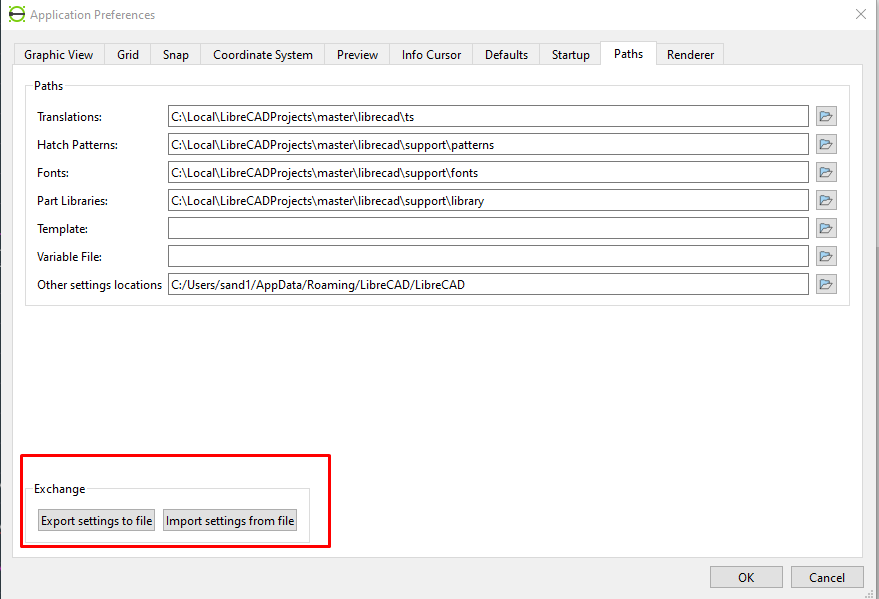
Task: Click the folder browse icon for Translations
Action: point(825,117)
